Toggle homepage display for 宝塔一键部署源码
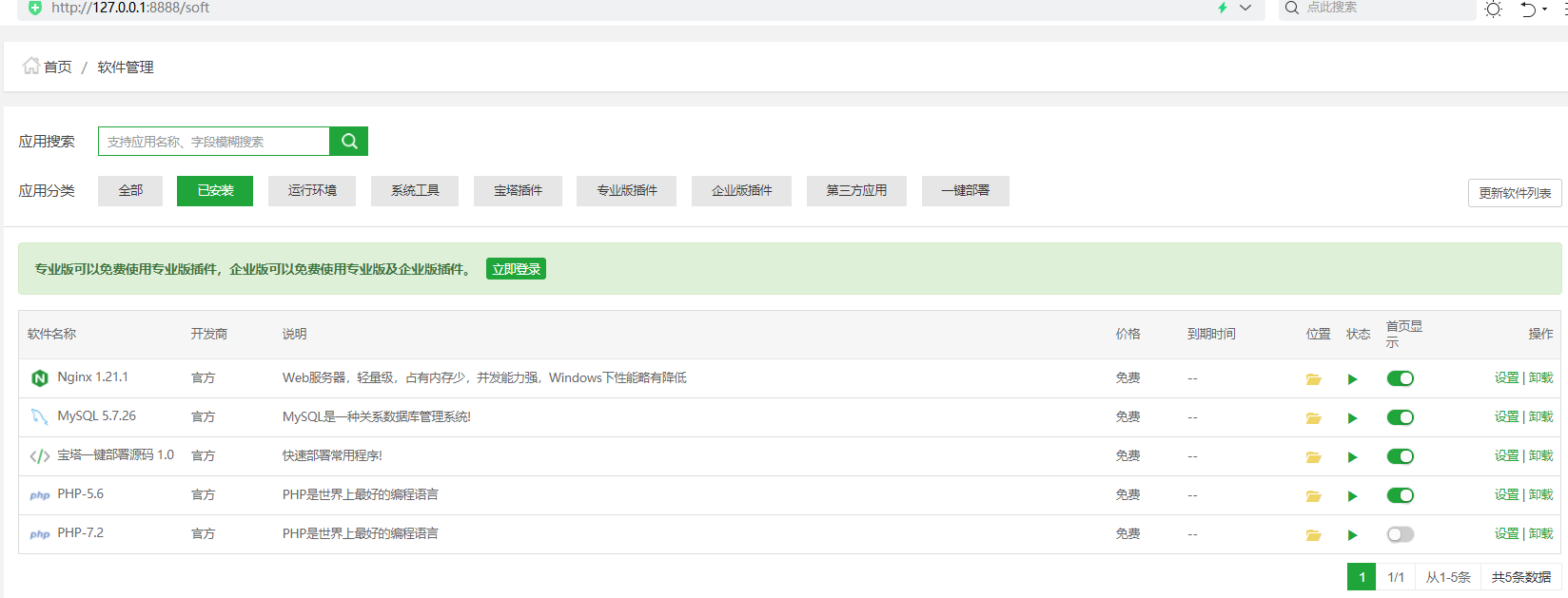Screen dimensions: 1568x598 (1401, 456)
